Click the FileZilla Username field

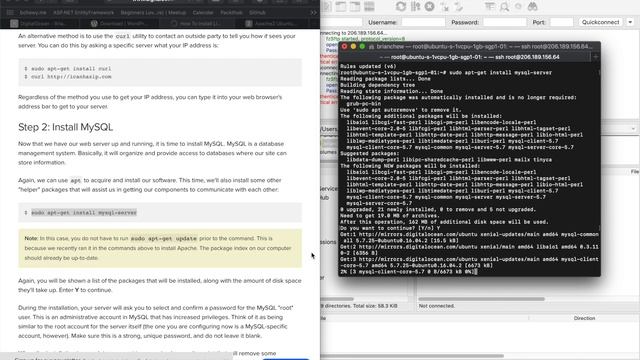coord(423,22)
